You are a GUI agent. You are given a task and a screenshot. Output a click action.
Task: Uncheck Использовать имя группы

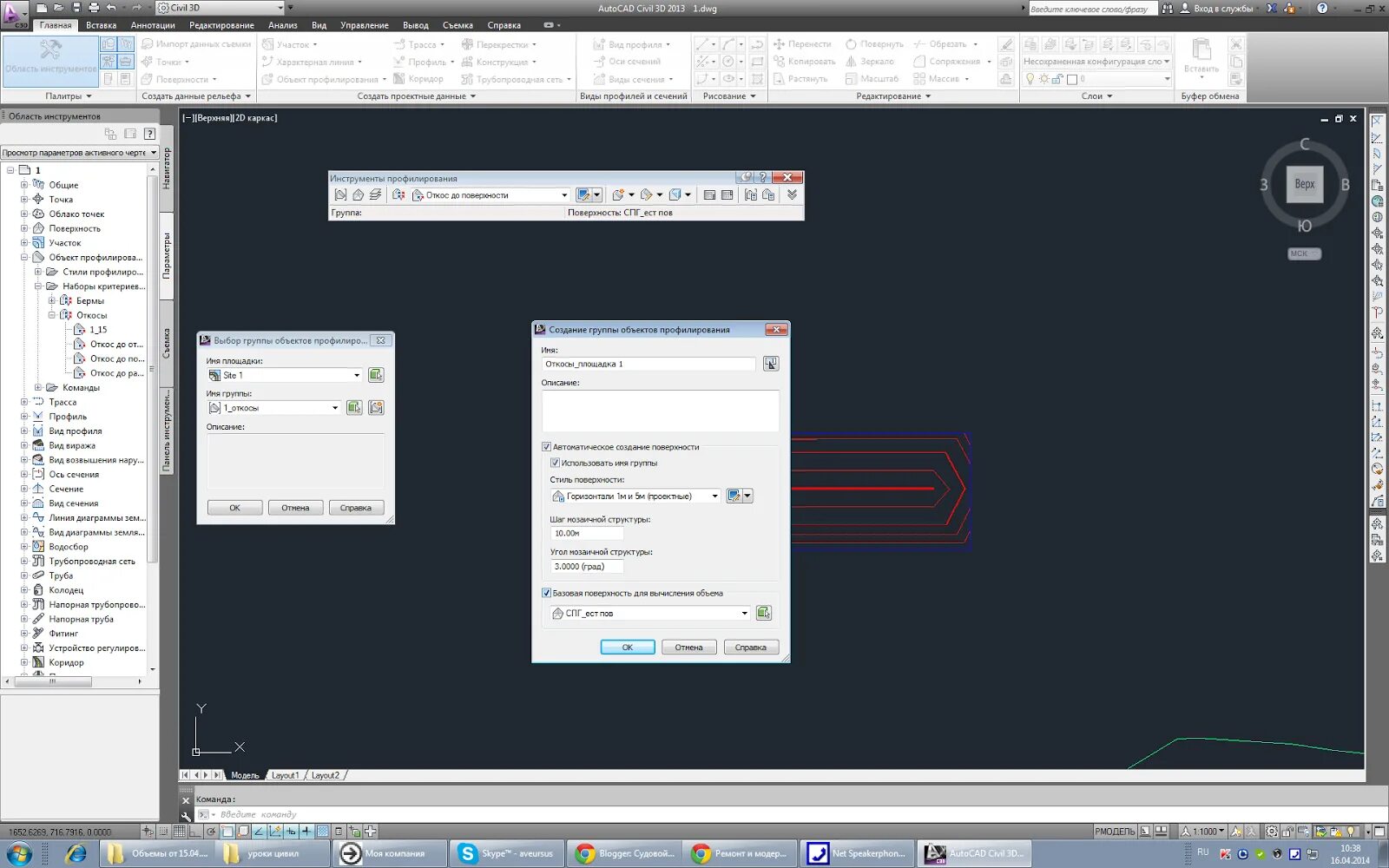pyautogui.click(x=556, y=463)
